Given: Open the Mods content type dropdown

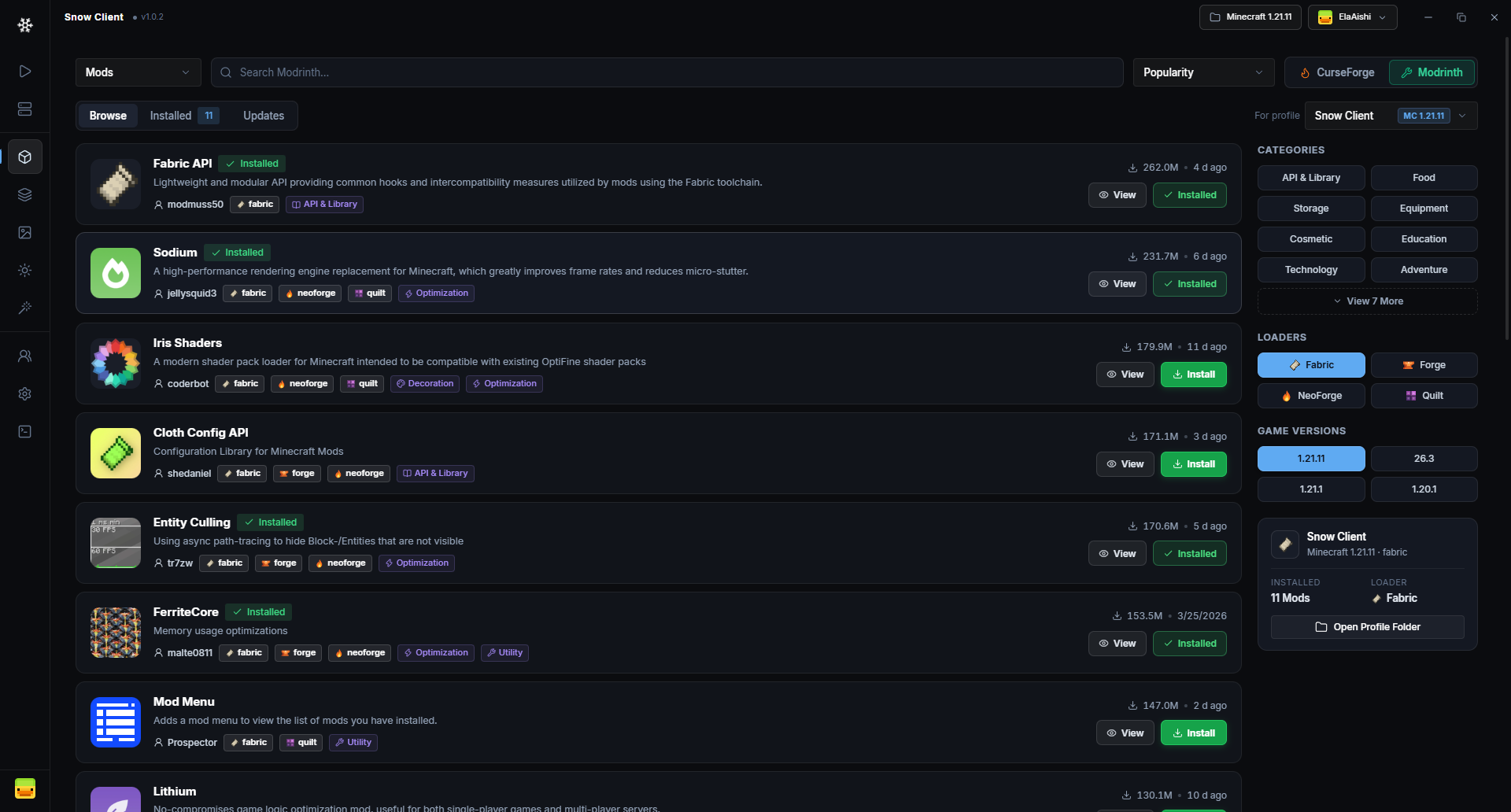Looking at the screenshot, I should tap(139, 72).
